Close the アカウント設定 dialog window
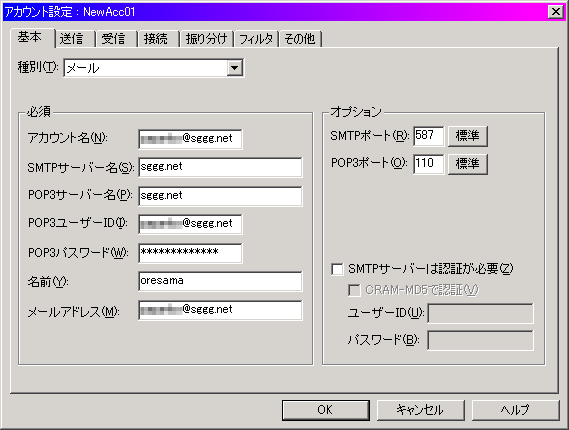The image size is (569, 430). tap(556, 12)
